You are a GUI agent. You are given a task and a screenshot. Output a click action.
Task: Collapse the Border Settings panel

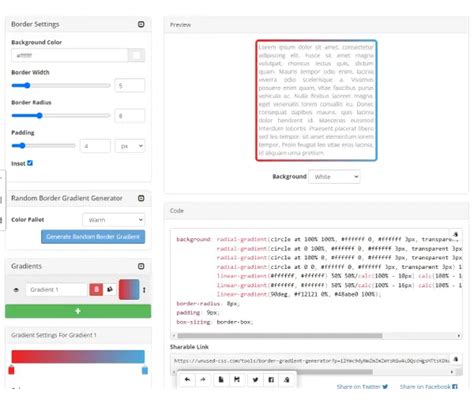coord(141,24)
